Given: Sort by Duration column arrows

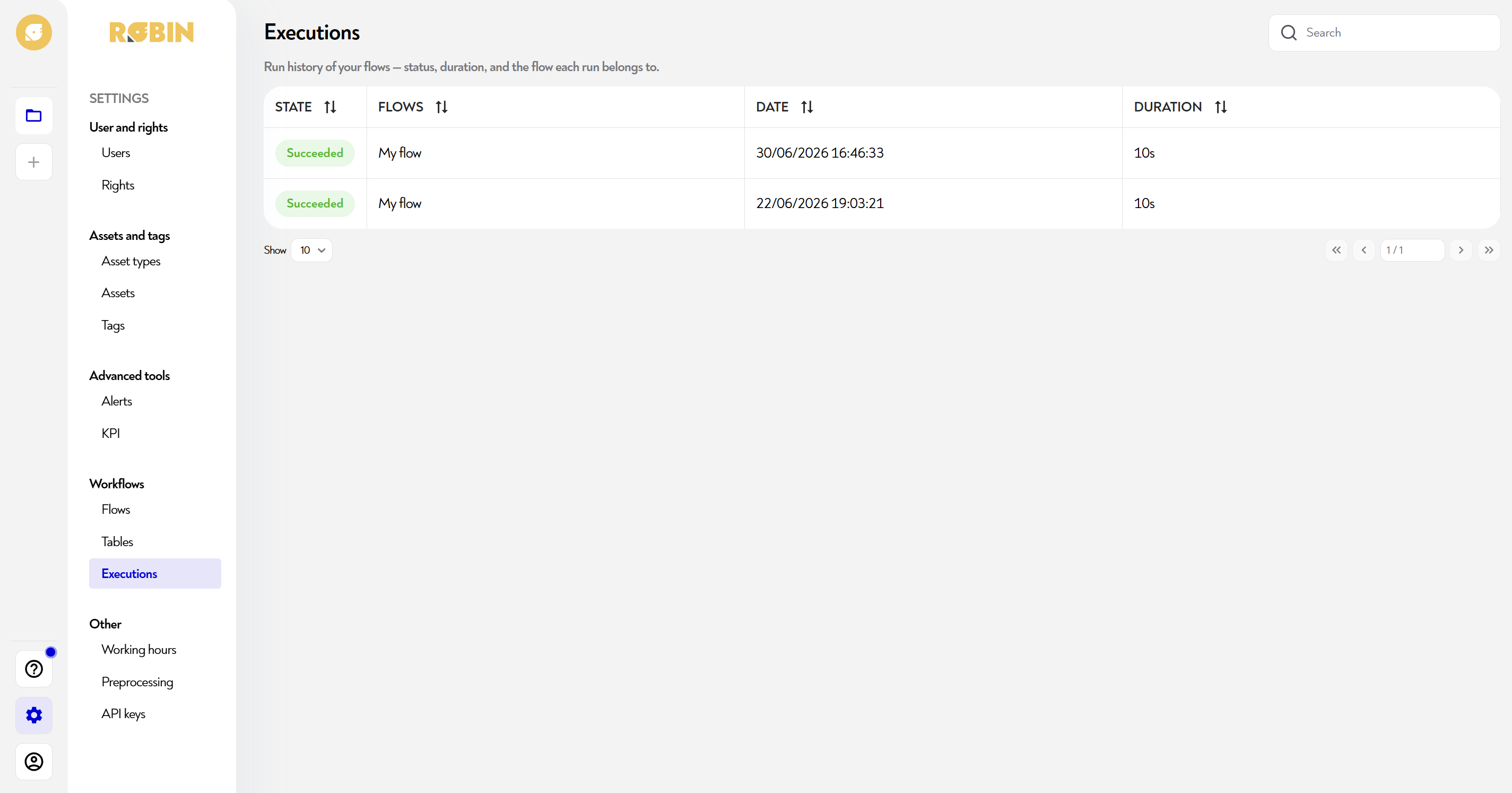Looking at the screenshot, I should (x=1221, y=107).
